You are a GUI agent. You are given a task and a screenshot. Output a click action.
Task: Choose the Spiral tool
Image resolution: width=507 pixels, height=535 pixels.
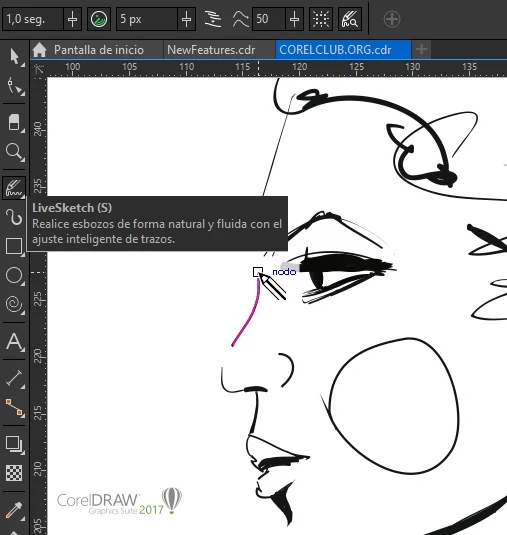click(x=14, y=304)
